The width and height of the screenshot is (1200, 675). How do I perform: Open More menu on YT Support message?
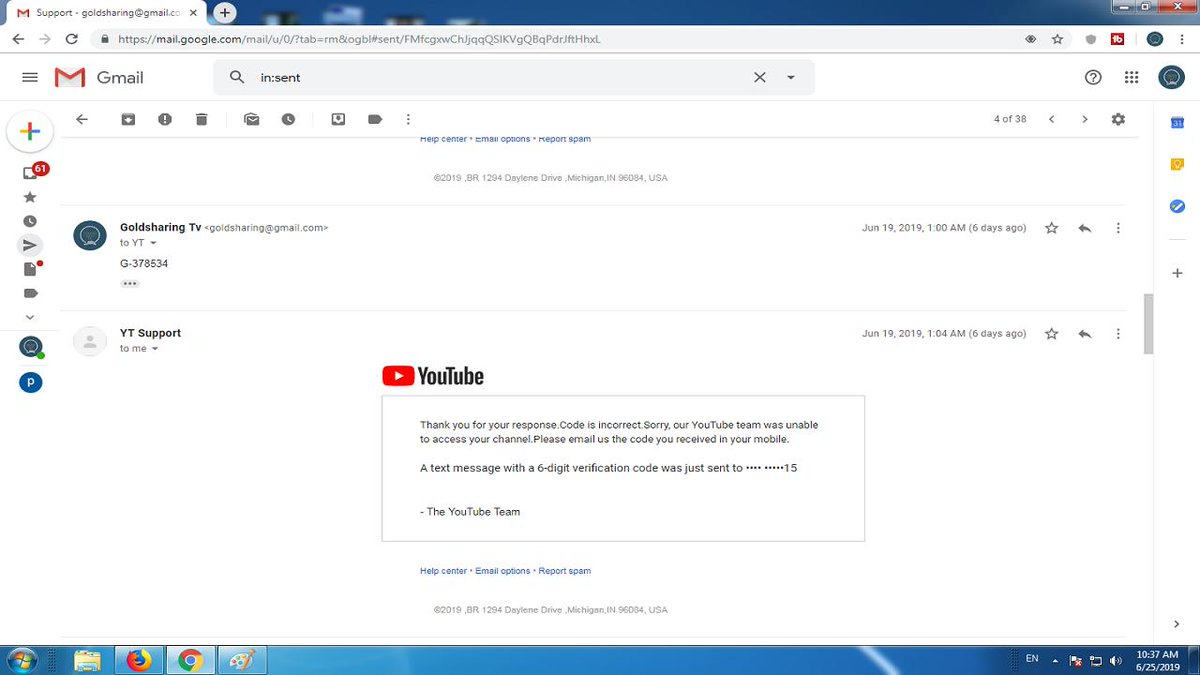(x=1118, y=334)
